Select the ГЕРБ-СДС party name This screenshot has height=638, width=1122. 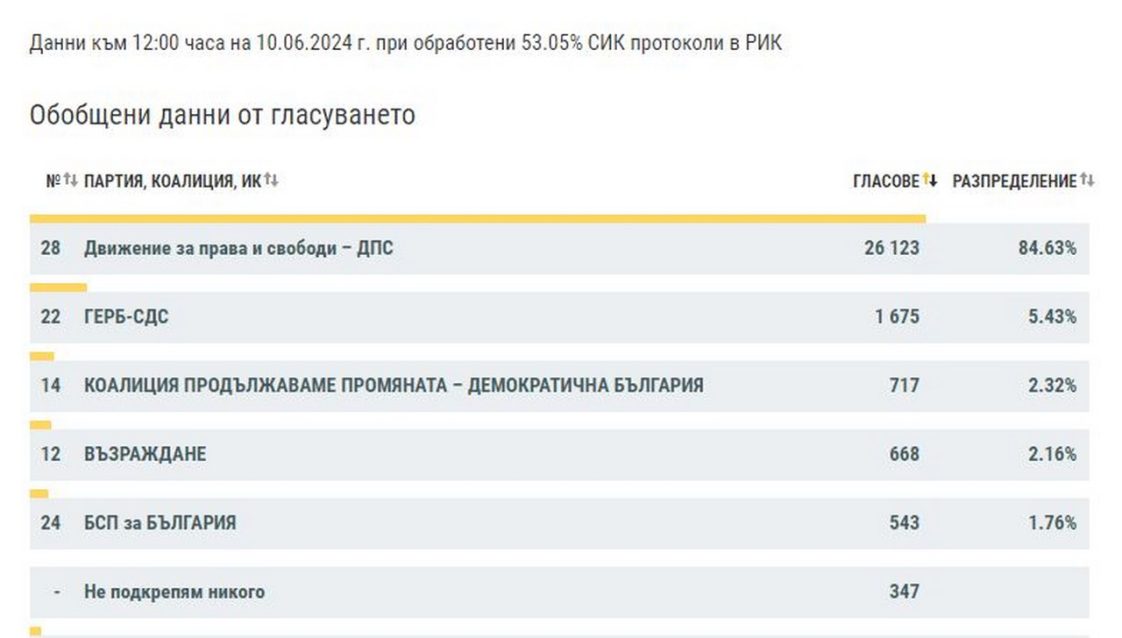pyautogui.click(x=126, y=317)
